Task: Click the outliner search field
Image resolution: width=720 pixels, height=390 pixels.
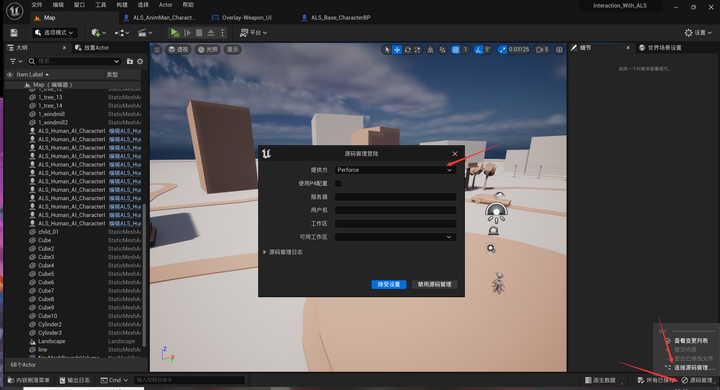Action: tap(73, 61)
